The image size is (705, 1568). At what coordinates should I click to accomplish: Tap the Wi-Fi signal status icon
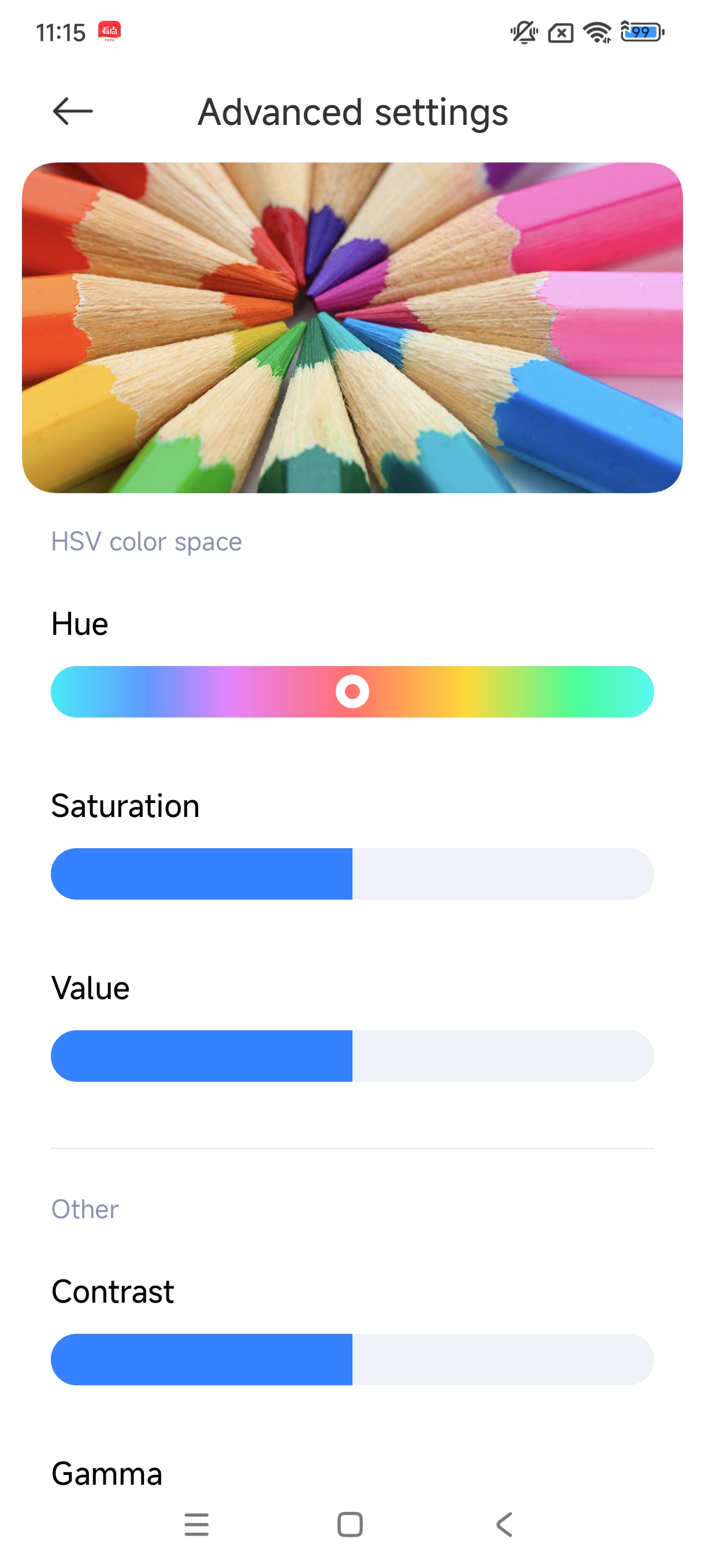click(x=597, y=32)
